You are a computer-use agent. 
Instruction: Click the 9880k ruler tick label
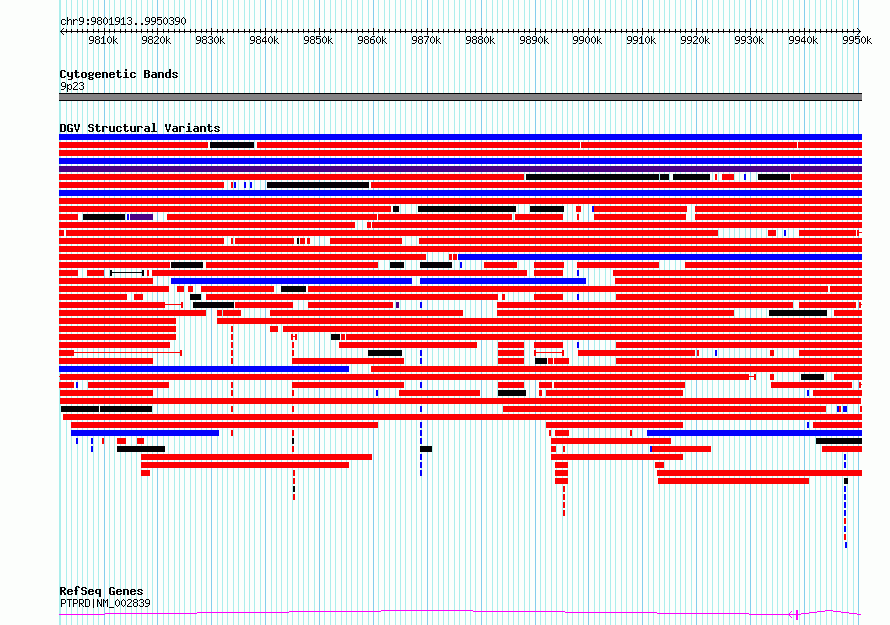[x=480, y=40]
